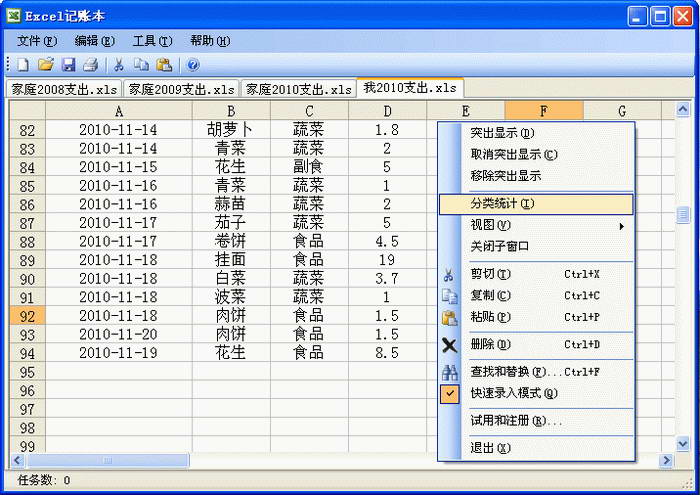Choose 复制(C) Ctrl+C menu item
This screenshot has height=495, width=700.
536,295
